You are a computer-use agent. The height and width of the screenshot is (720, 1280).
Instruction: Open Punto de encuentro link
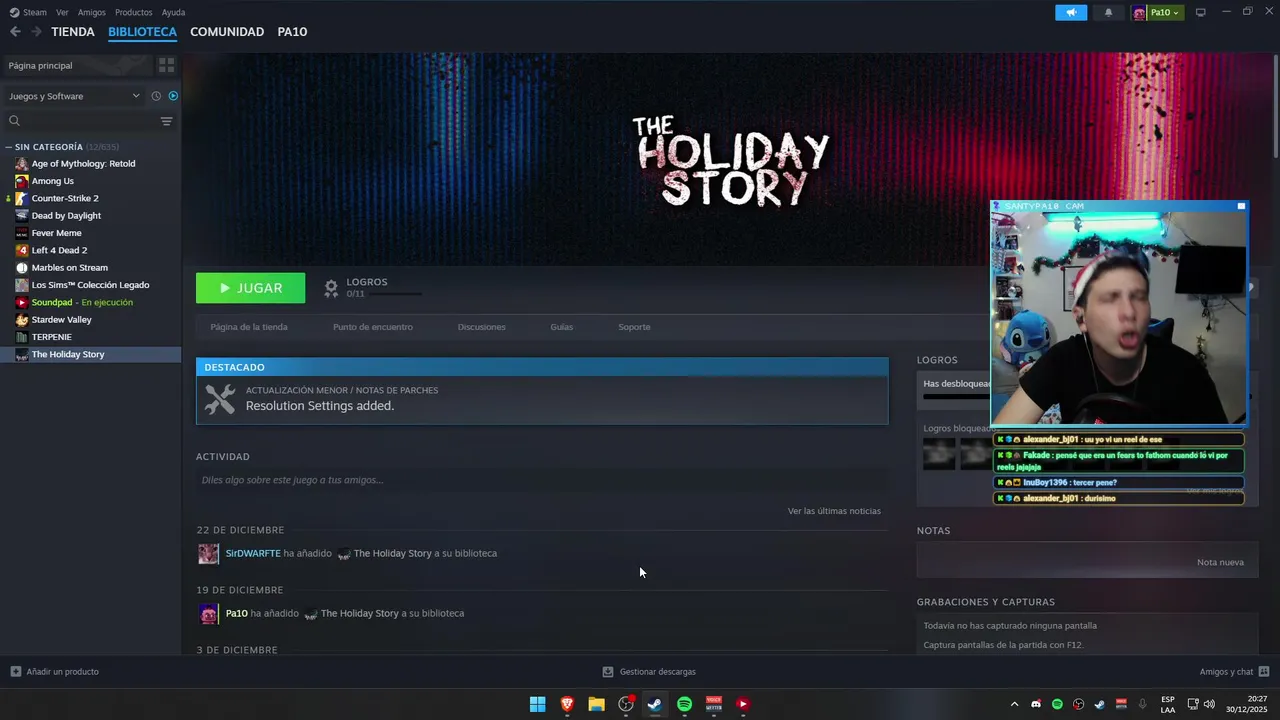[373, 327]
